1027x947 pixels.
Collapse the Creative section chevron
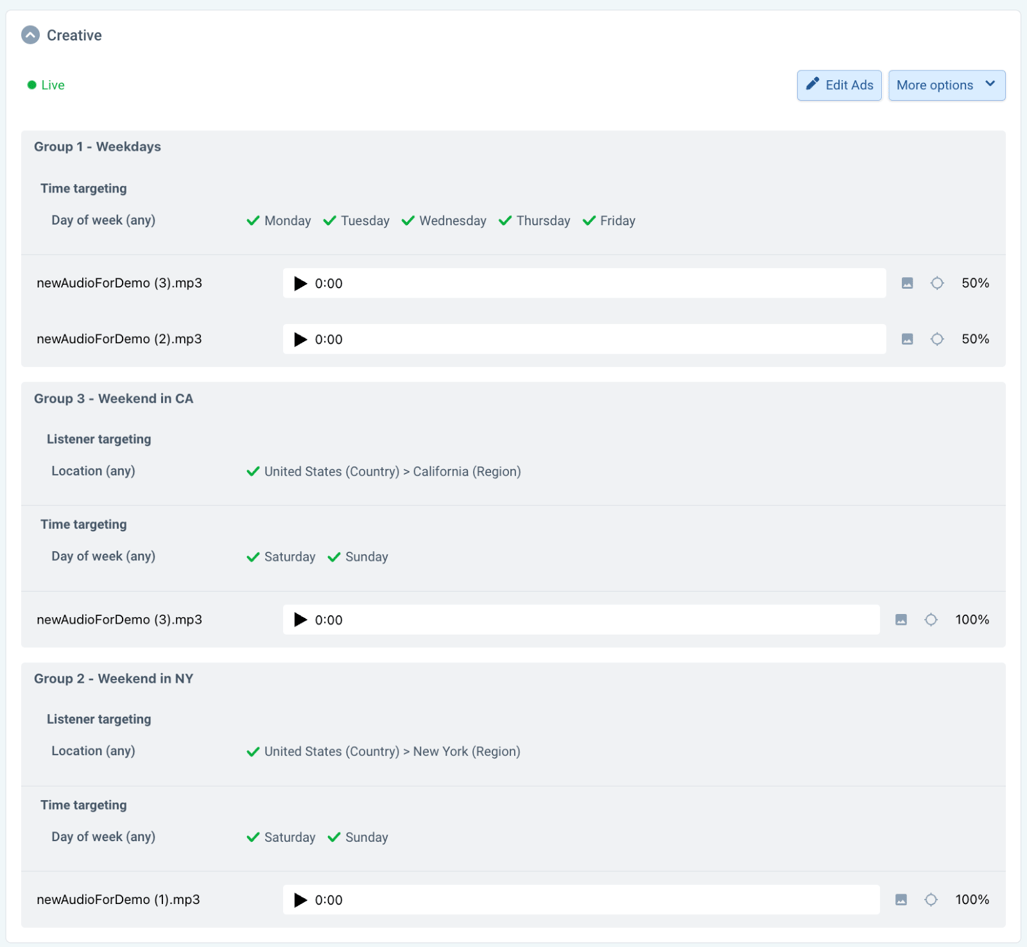pos(30,35)
